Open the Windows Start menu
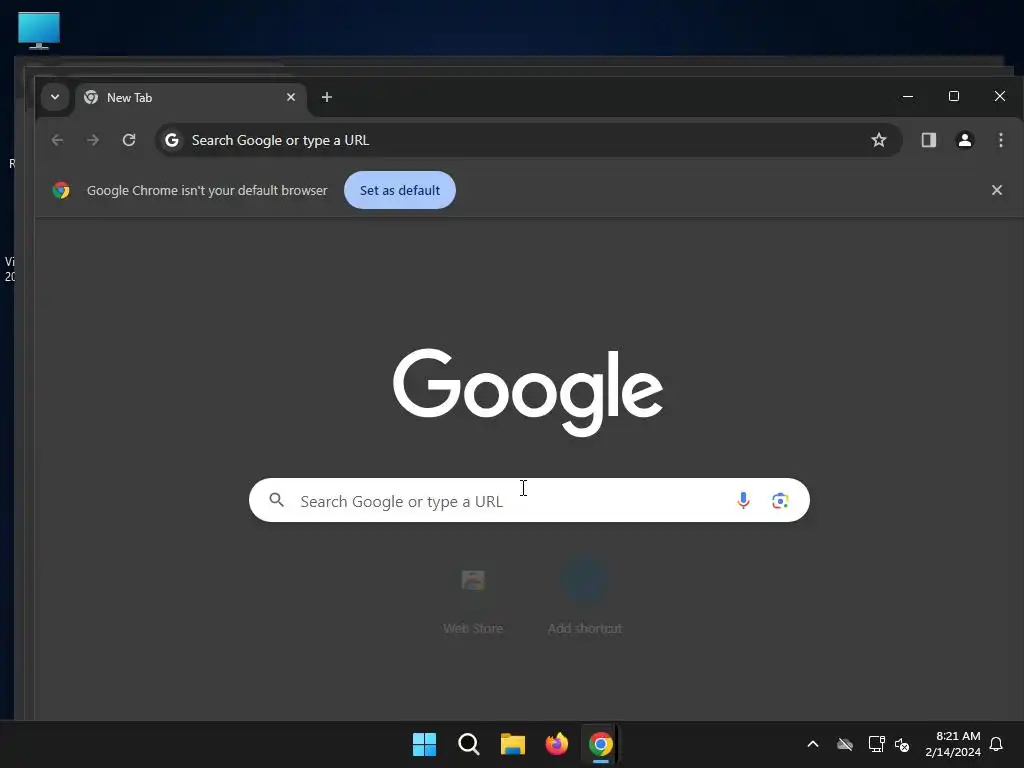The height and width of the screenshot is (768, 1024). pos(424,744)
